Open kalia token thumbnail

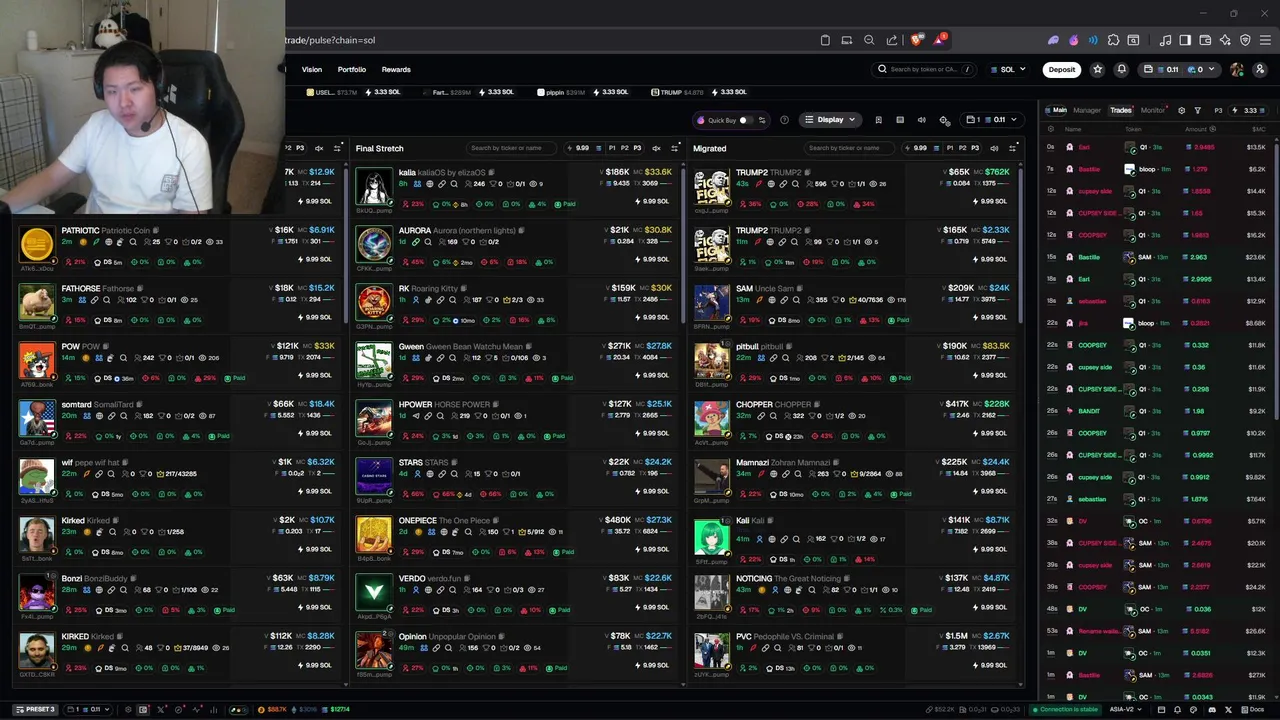(374, 186)
